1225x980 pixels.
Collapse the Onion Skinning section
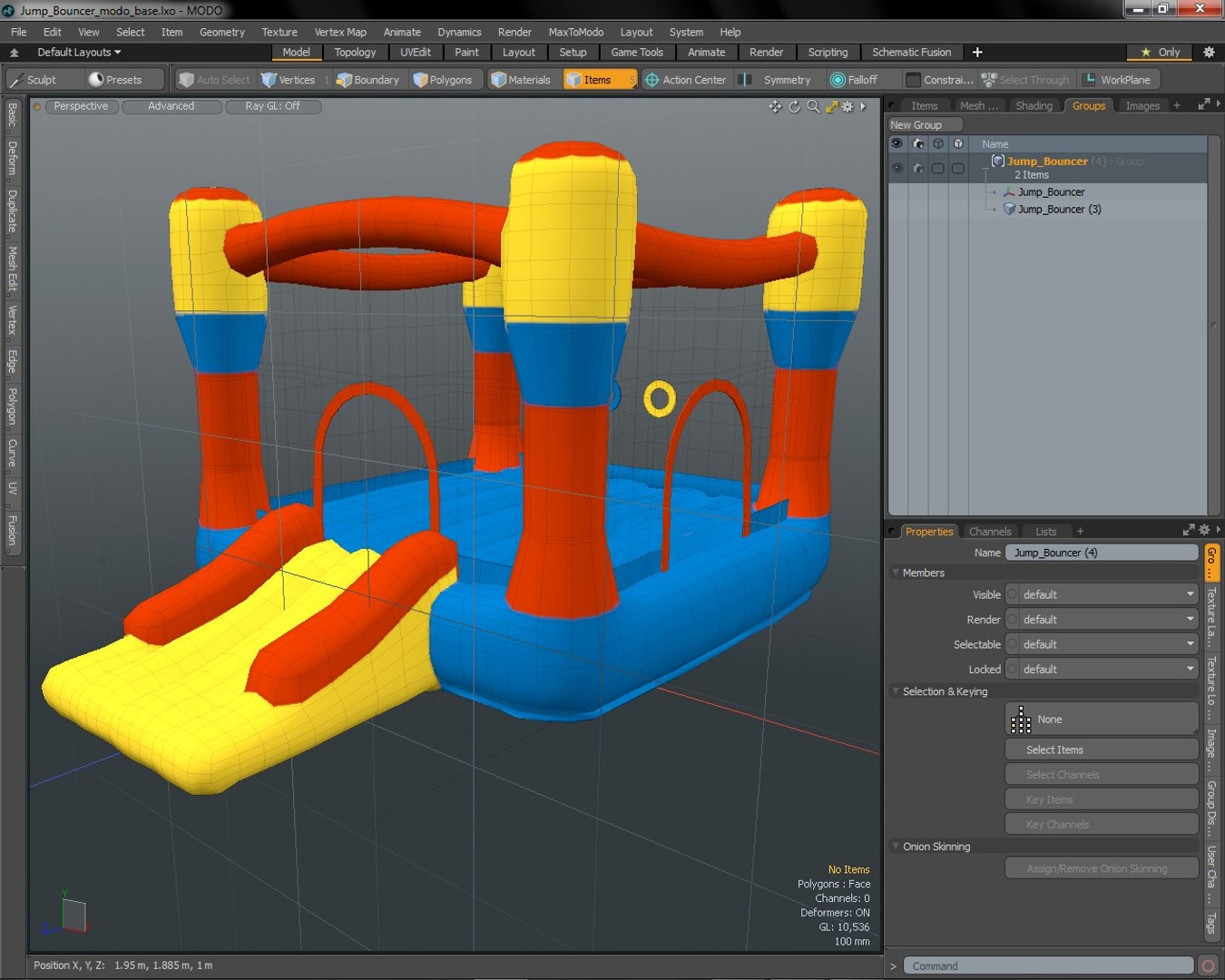[896, 847]
